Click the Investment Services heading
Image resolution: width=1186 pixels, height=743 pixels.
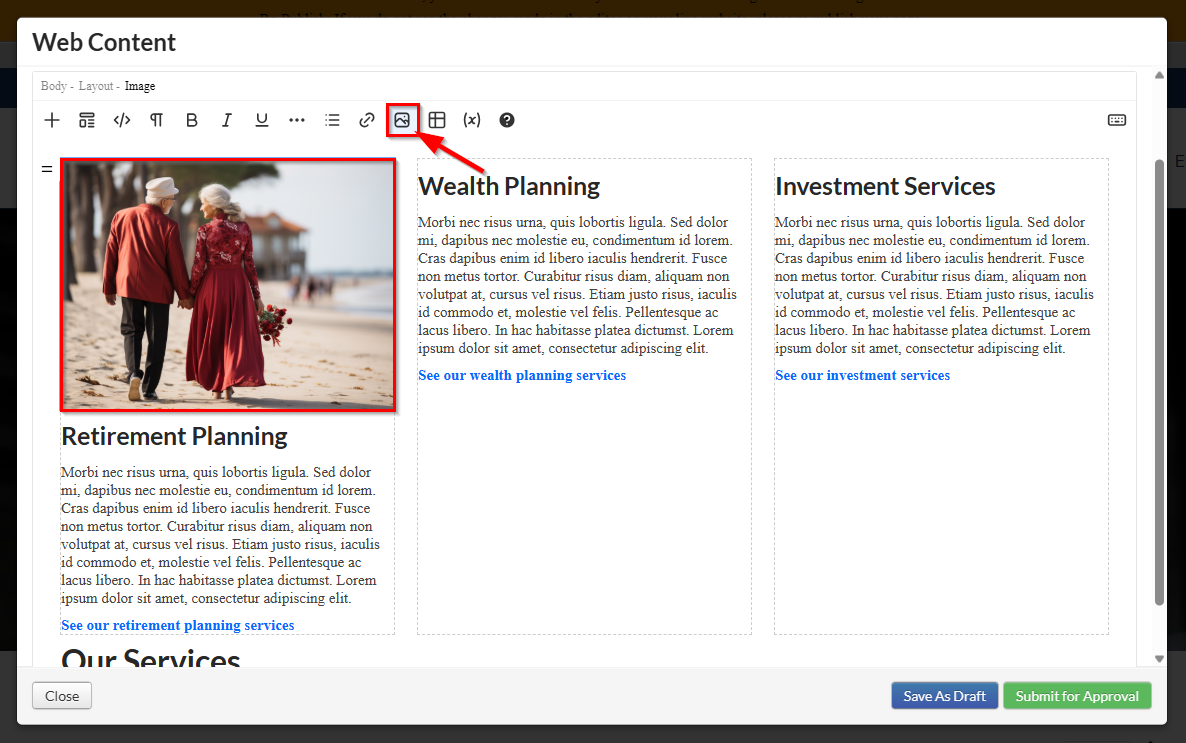[885, 186]
